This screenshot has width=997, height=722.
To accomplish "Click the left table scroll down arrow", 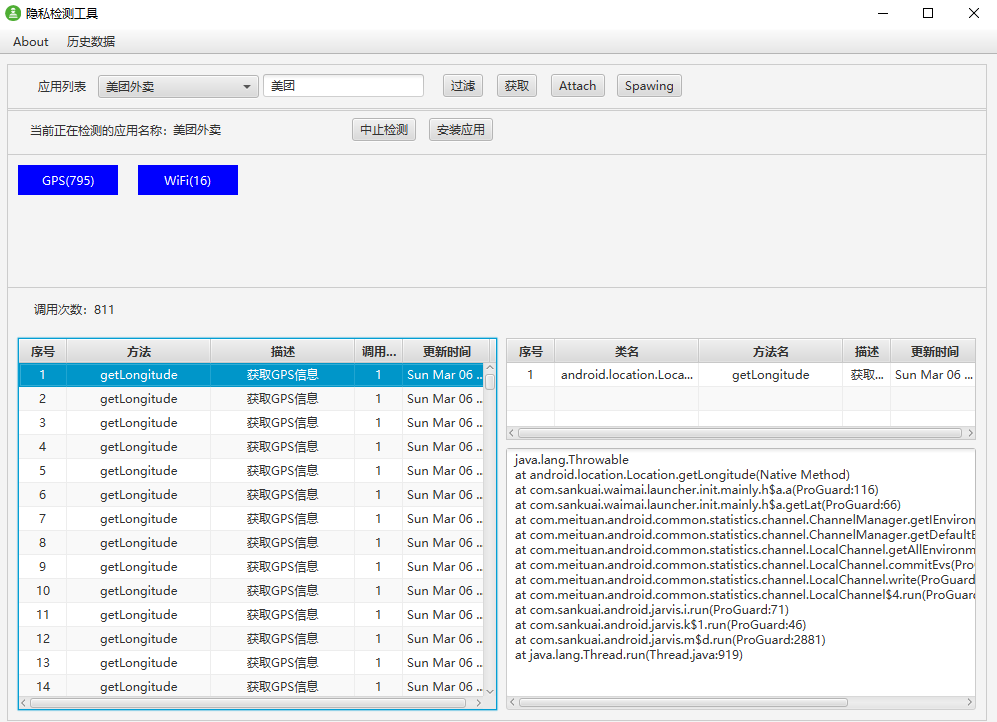I will click(x=490, y=691).
